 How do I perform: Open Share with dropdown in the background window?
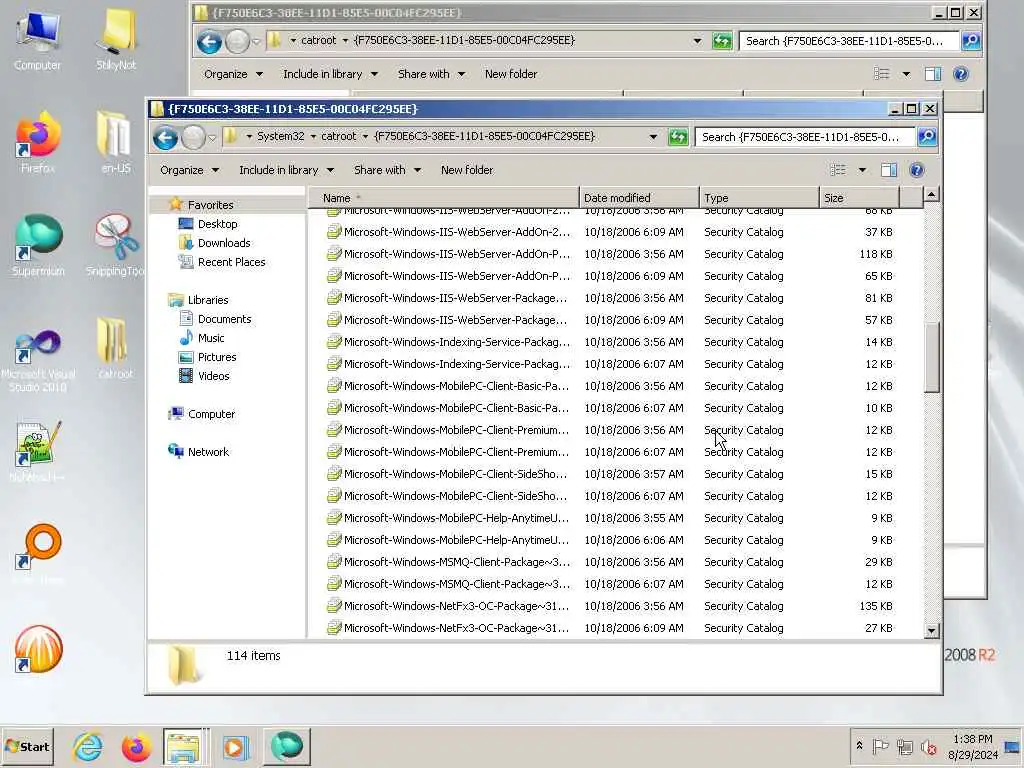(431, 74)
